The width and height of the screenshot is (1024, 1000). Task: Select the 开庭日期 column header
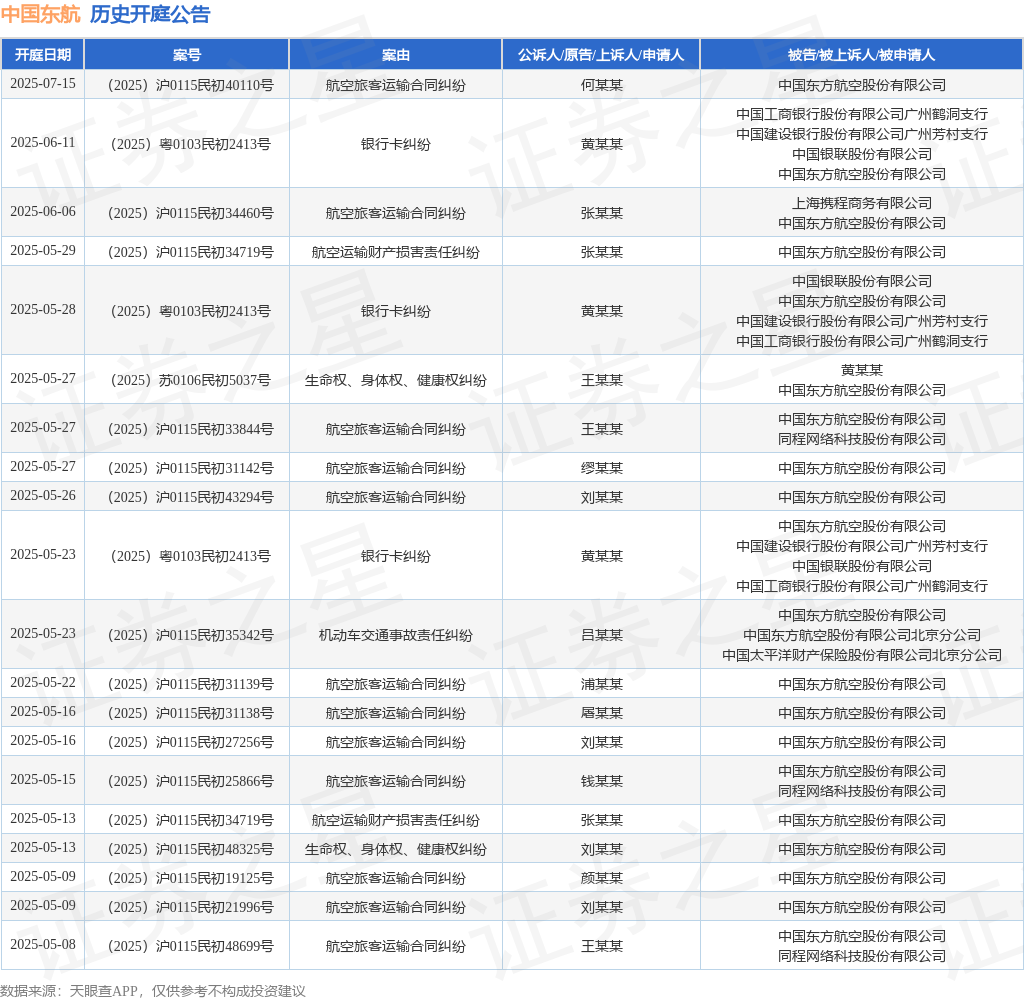tap(43, 55)
